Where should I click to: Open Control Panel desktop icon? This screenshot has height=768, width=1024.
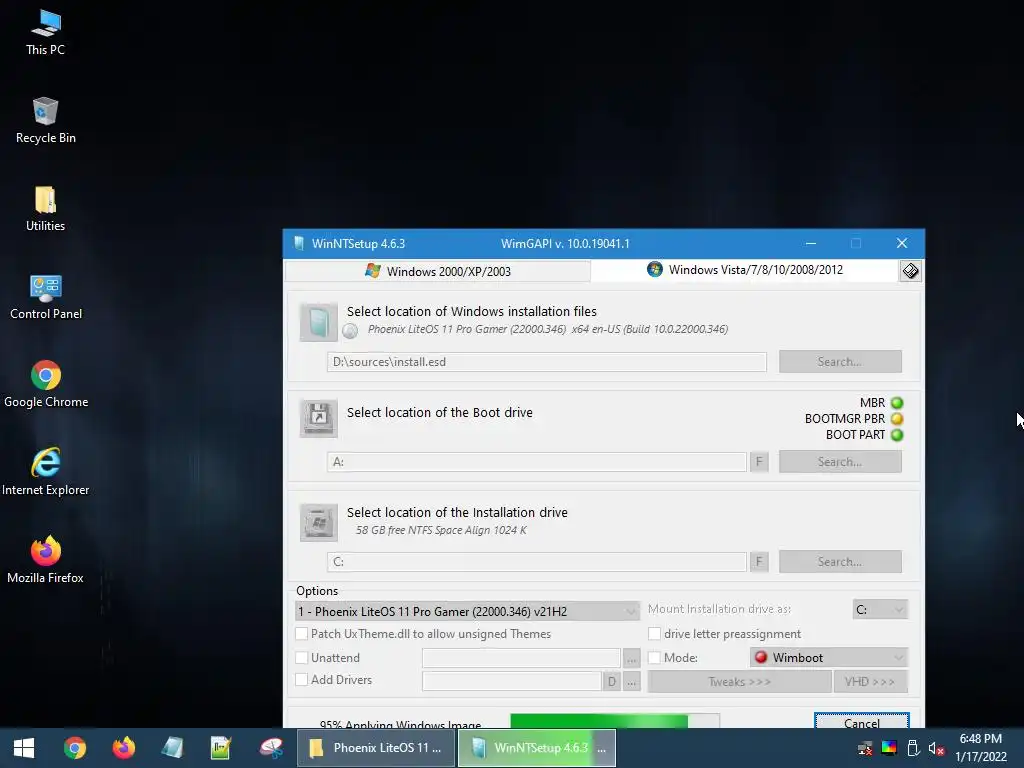click(x=46, y=297)
